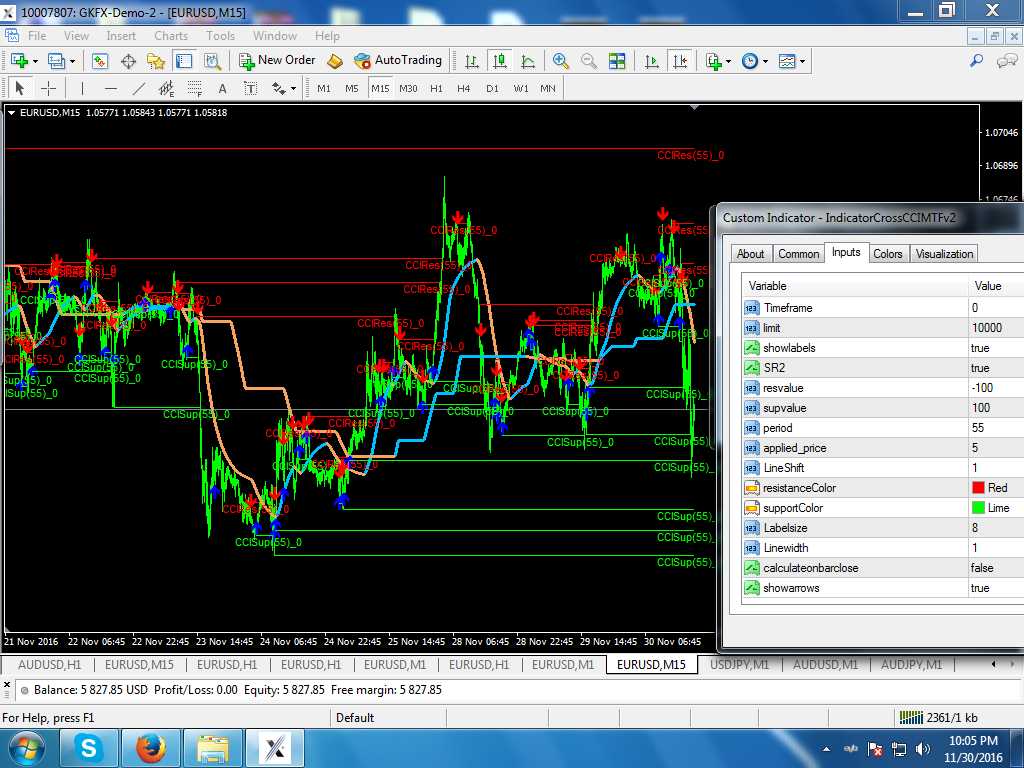
Task: Toggle the AutoTrading button
Action: tap(398, 61)
